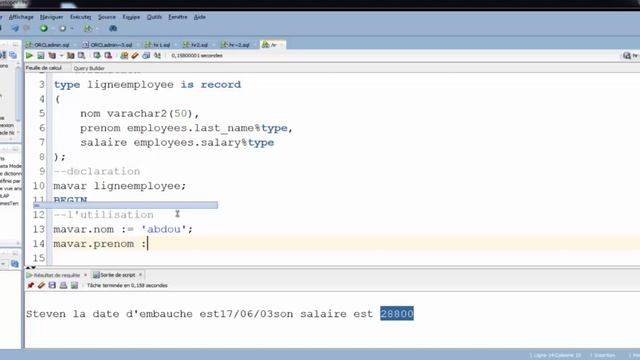Open the Explain Plan dropdown arrow

pyautogui.click(x=61, y=56)
